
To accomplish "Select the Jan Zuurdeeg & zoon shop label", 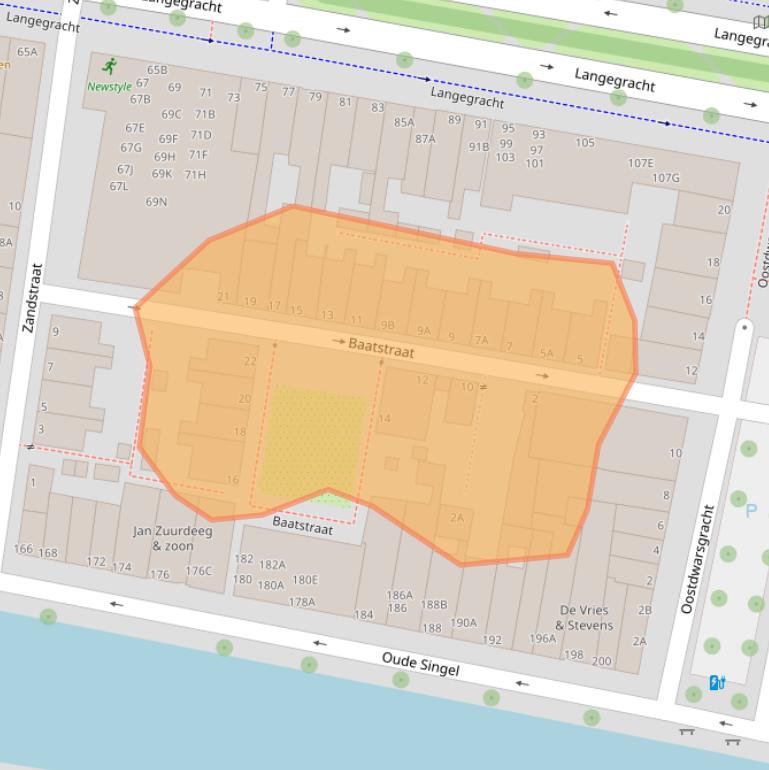I will point(173,539).
